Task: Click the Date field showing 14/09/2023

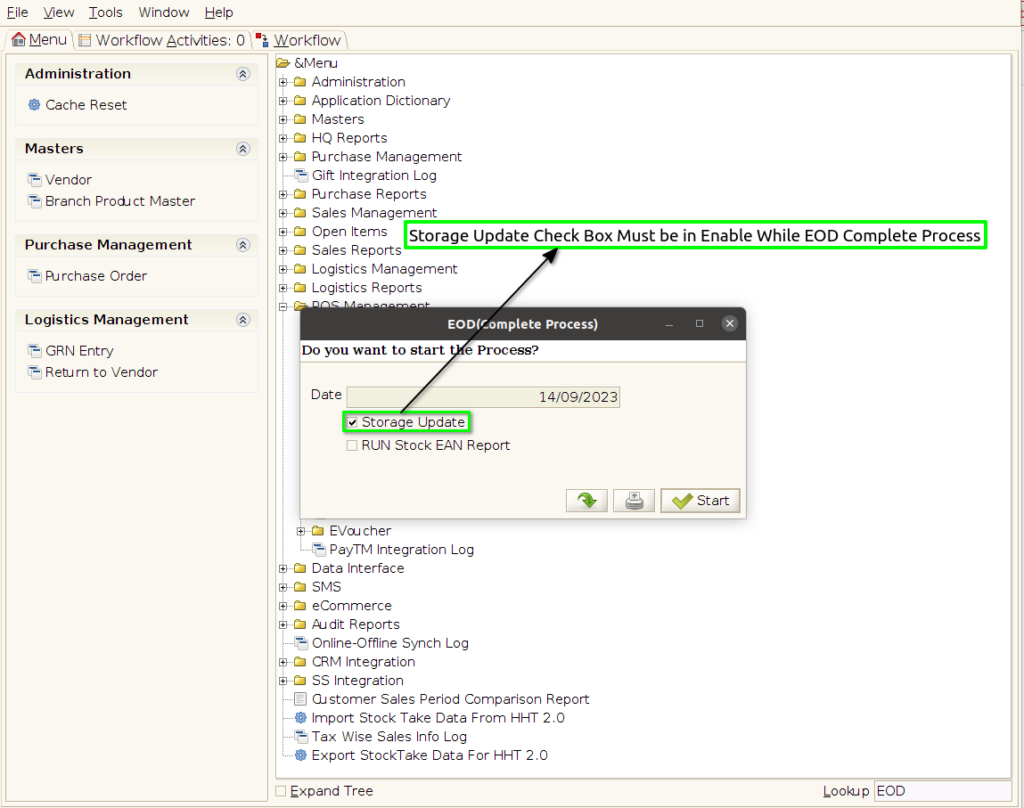Action: click(483, 397)
